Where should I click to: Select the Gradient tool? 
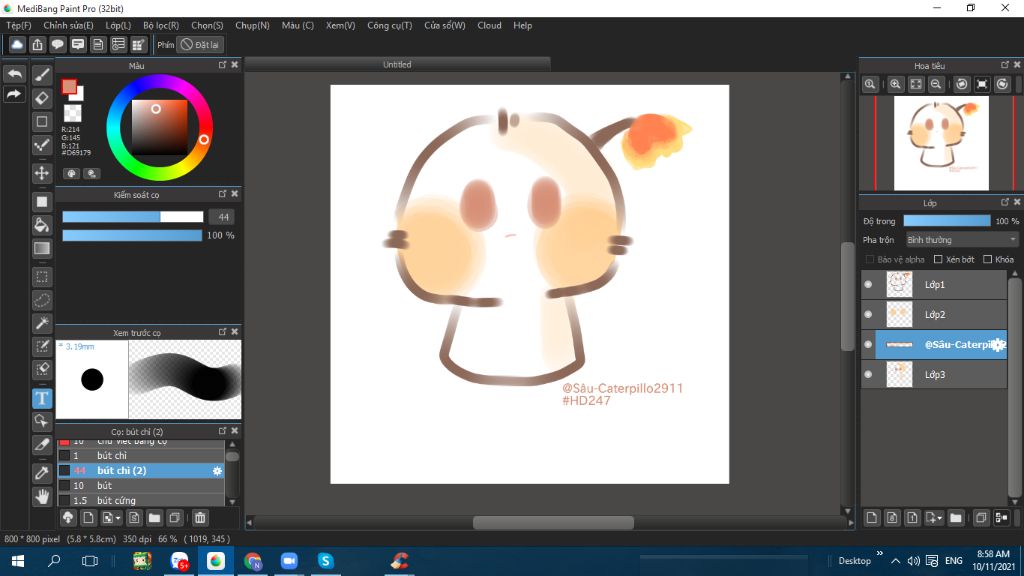click(x=42, y=248)
